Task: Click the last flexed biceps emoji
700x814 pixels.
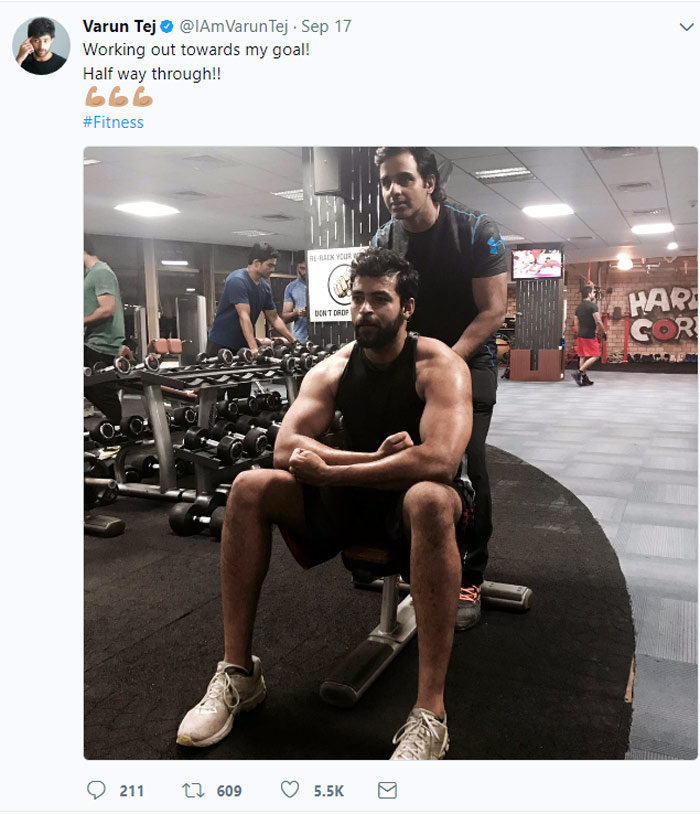Action: pos(143,97)
